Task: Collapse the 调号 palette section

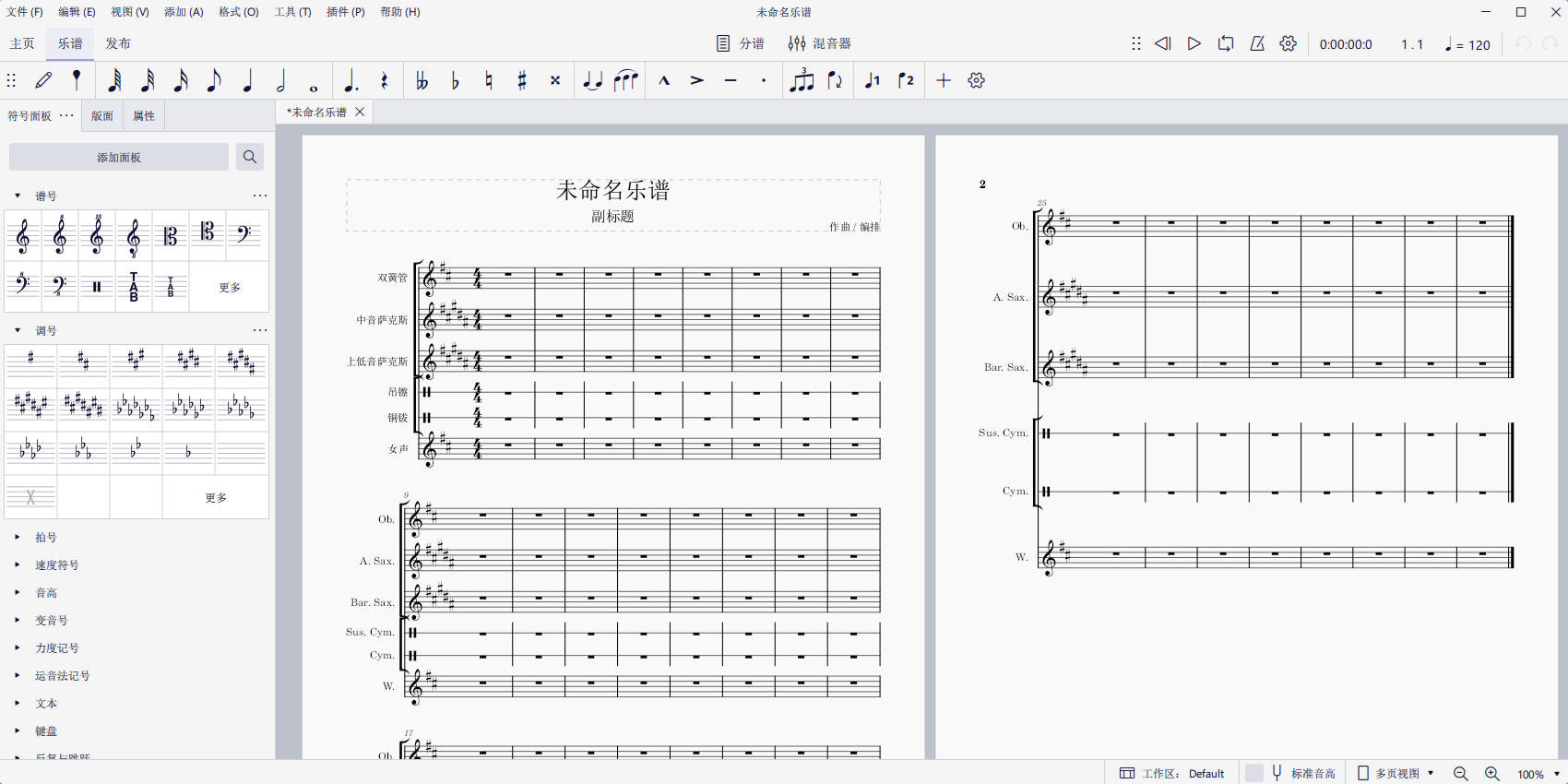Action: click(x=18, y=330)
